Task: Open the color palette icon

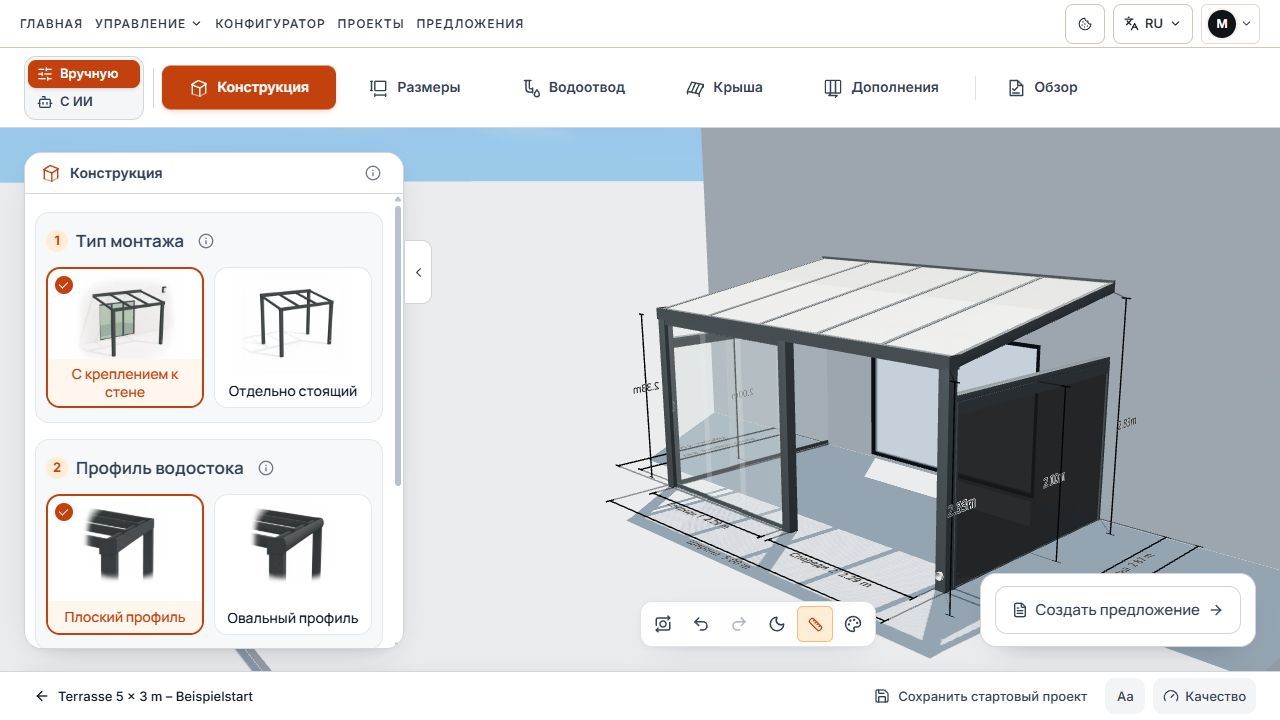Action: click(x=853, y=625)
